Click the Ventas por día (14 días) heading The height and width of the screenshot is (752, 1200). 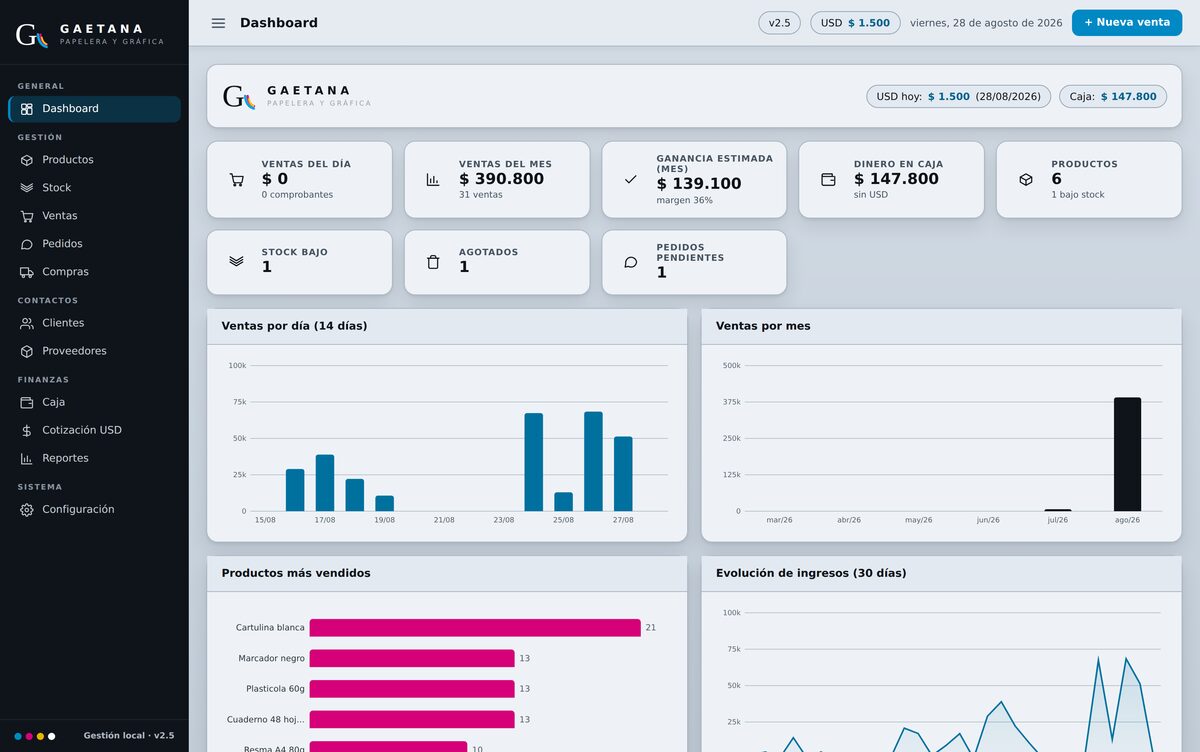click(x=294, y=326)
